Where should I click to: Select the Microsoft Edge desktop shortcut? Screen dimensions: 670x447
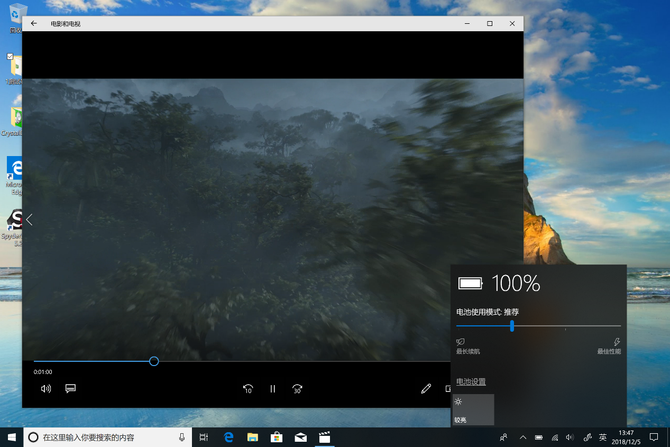coord(14,175)
